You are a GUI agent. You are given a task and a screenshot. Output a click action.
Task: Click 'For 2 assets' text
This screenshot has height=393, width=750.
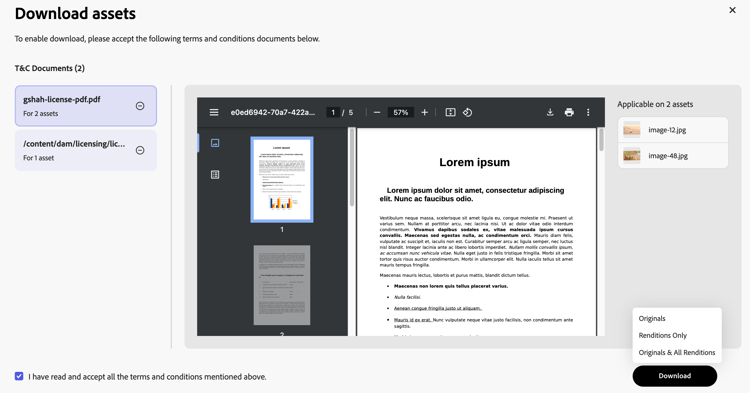(41, 114)
